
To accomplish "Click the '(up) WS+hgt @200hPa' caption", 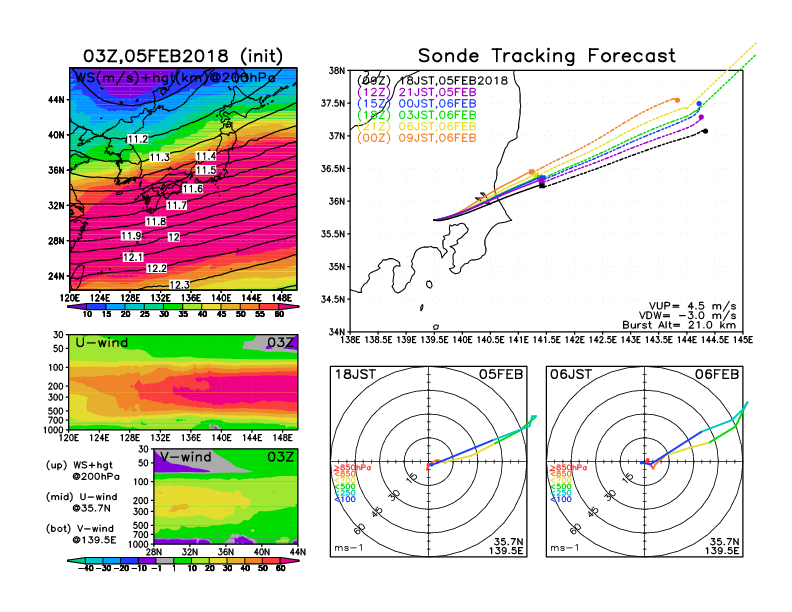I will (83, 471).
